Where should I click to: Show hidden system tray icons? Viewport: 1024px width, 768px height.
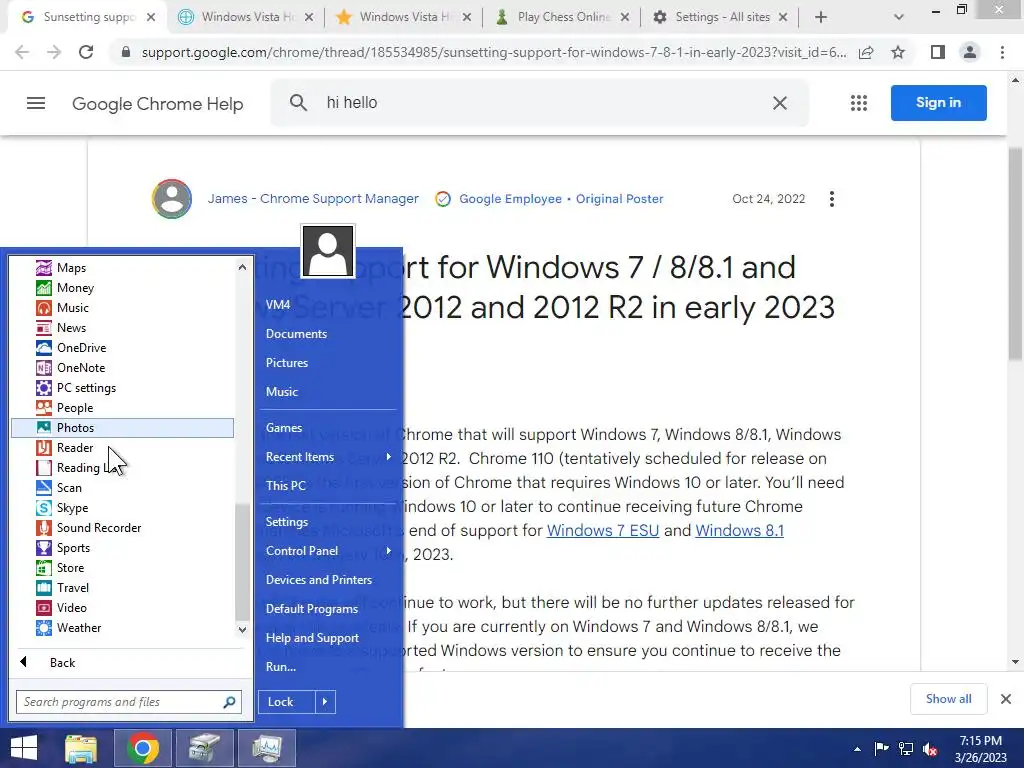[x=857, y=749]
